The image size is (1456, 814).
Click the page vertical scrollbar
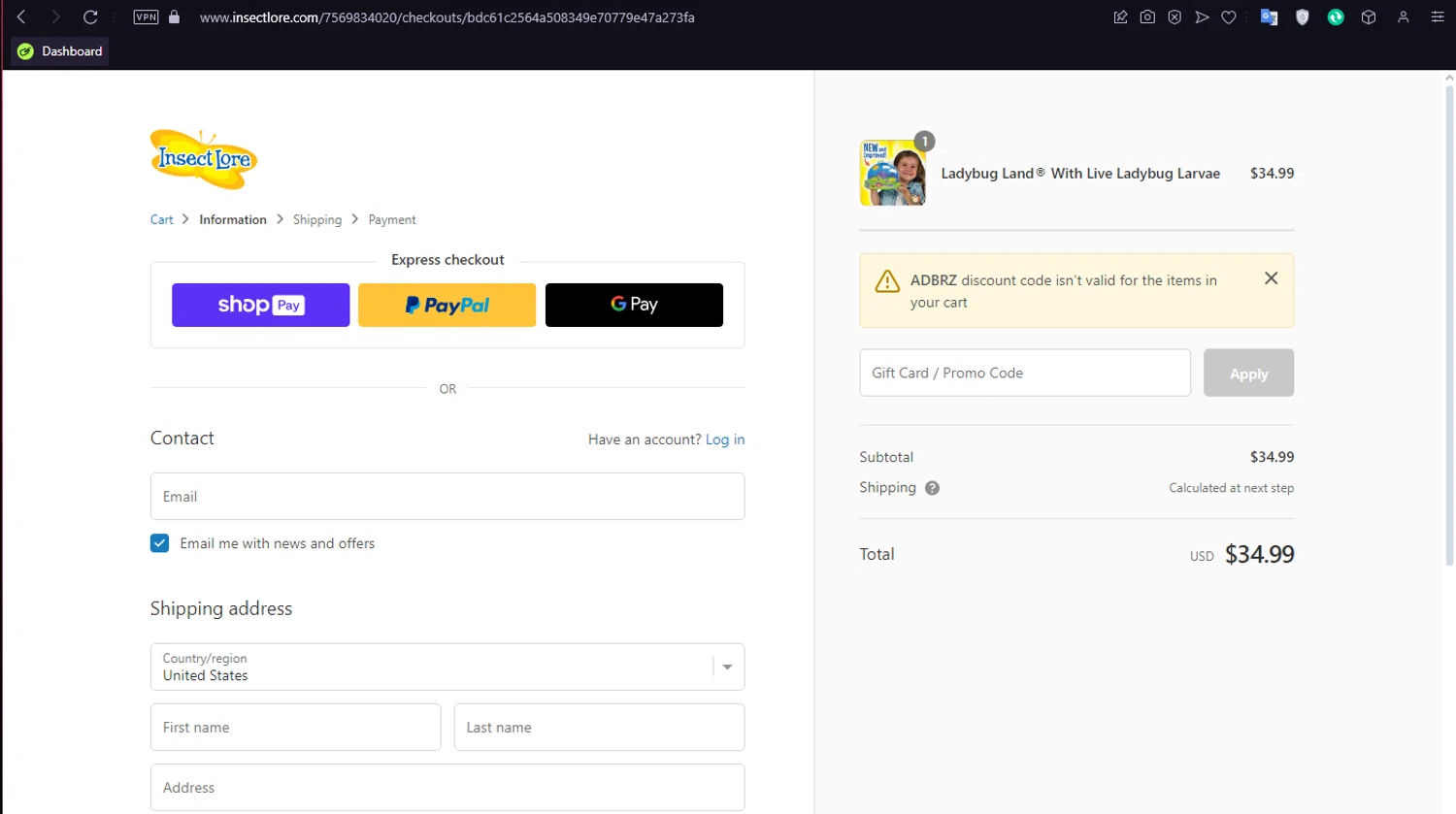1449,325
